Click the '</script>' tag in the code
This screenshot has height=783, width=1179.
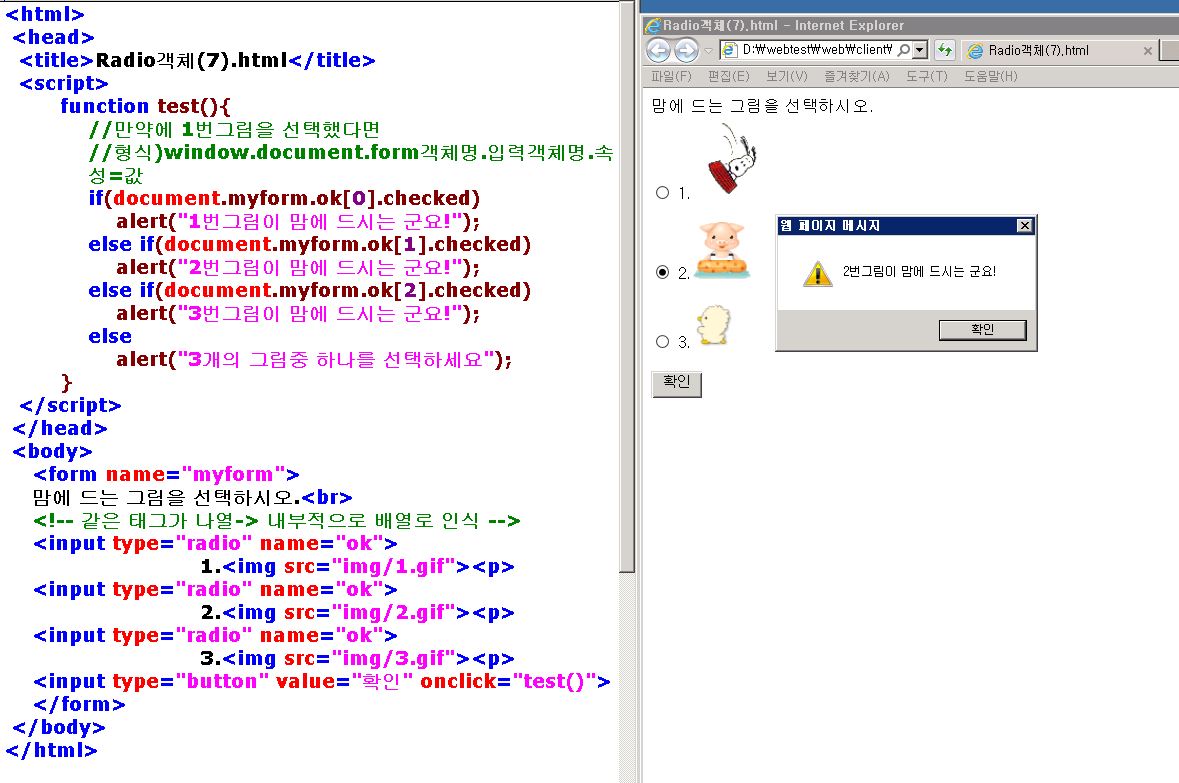(70, 405)
